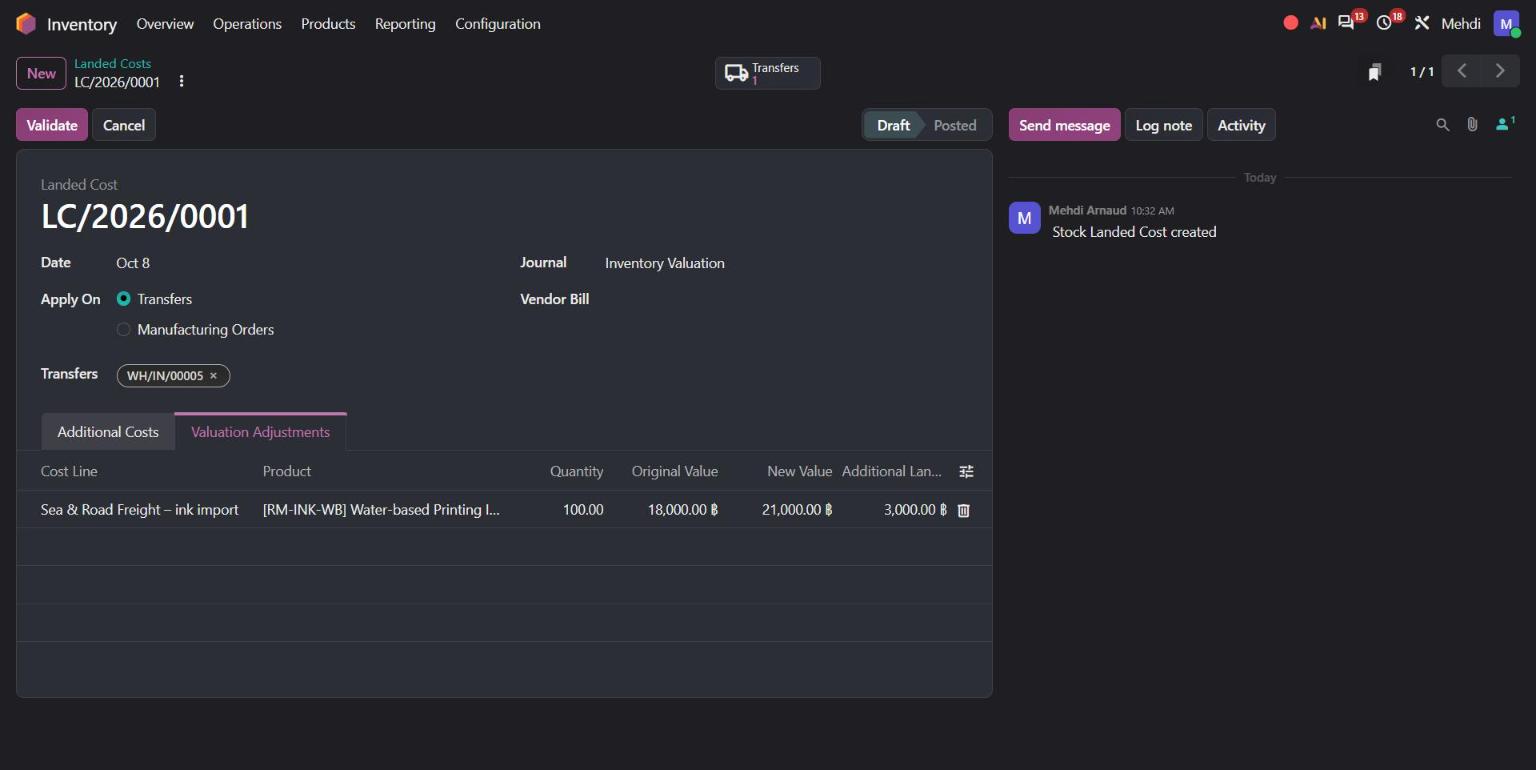1536x770 pixels.
Task: Open the conversations icon with 13 badge
Action: click(1347, 22)
